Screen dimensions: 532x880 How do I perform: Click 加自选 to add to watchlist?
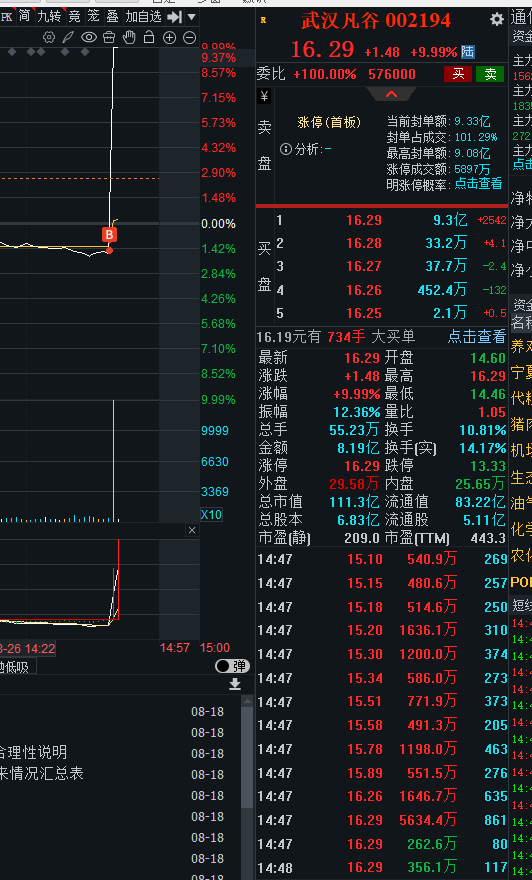(x=144, y=16)
